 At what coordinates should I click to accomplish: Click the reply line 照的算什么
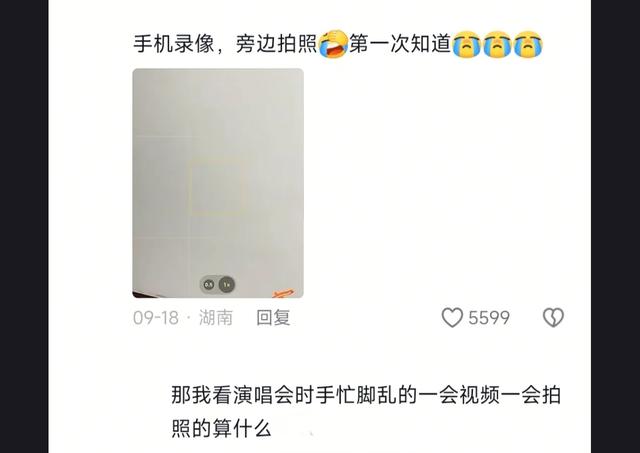[x=221, y=429]
